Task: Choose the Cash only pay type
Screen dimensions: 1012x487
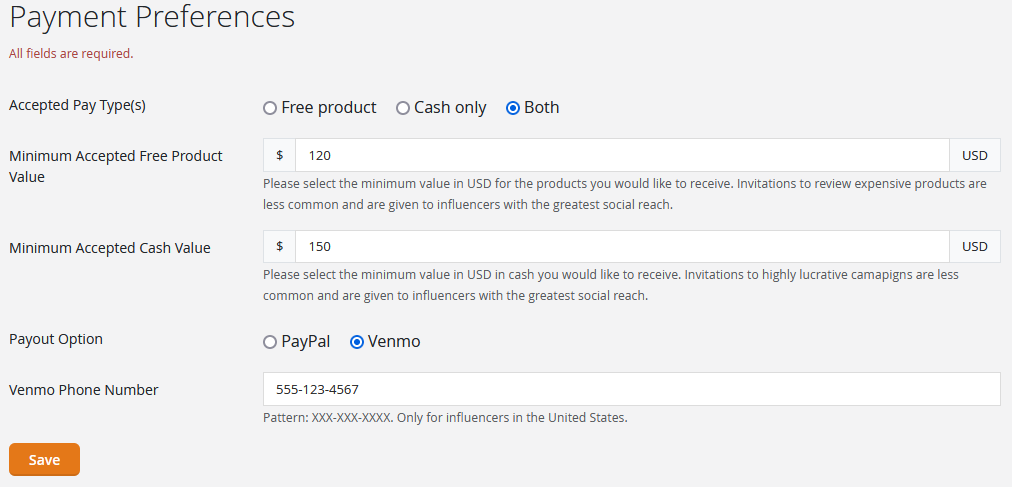Action: [403, 108]
